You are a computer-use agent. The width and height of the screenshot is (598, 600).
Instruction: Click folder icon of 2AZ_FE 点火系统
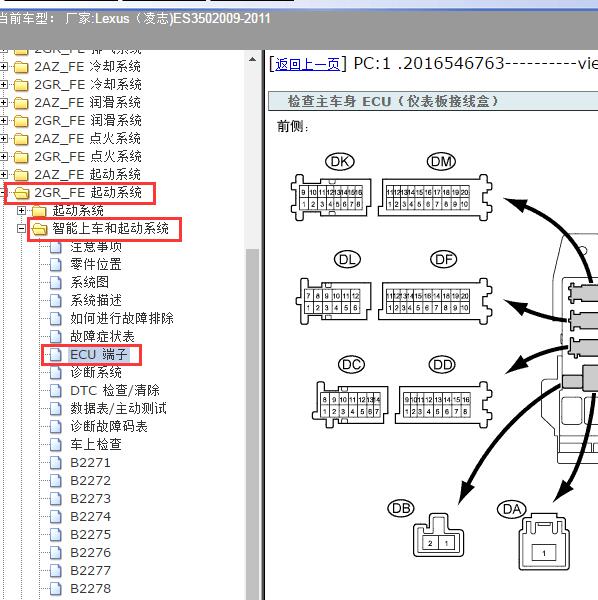click(x=21, y=139)
